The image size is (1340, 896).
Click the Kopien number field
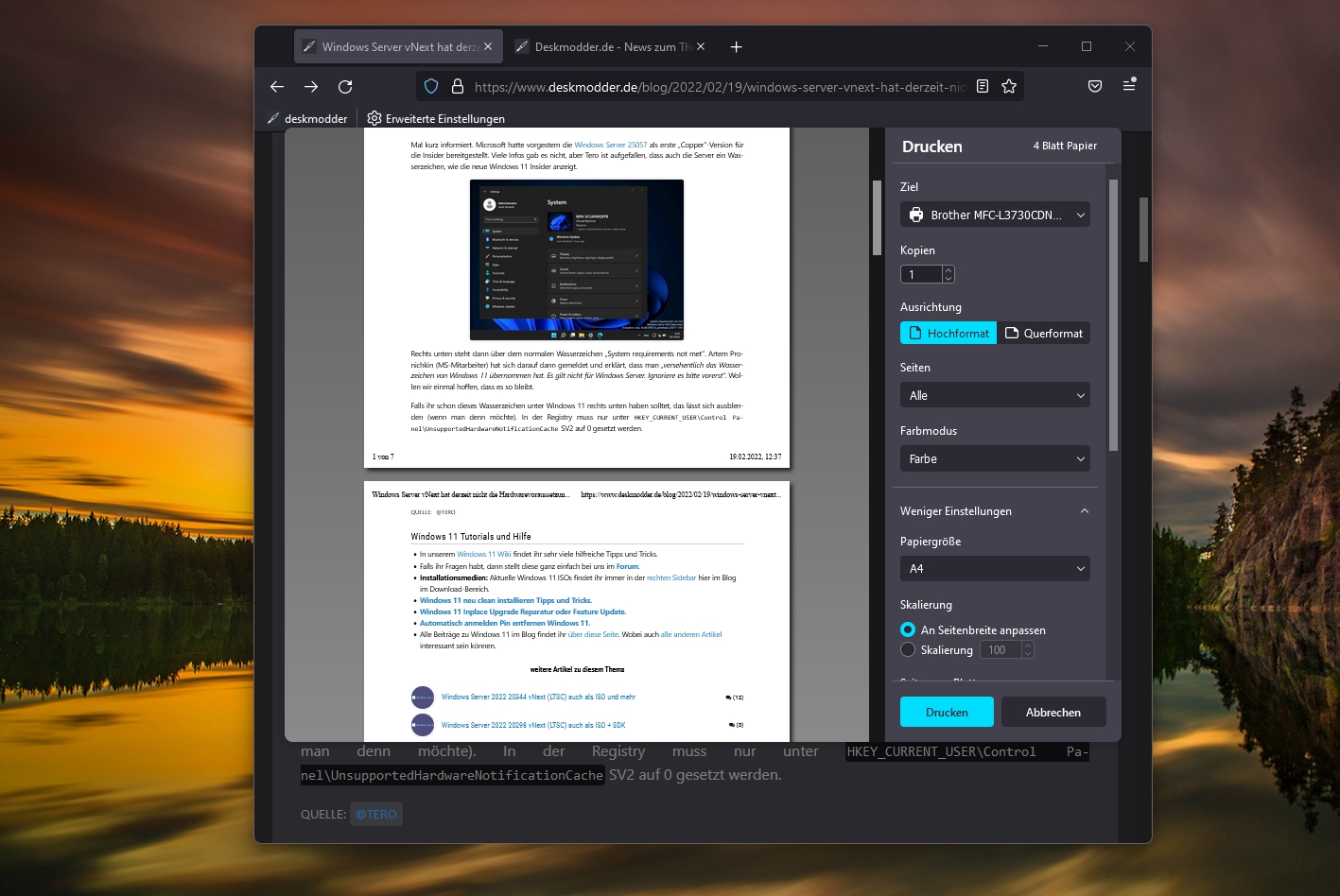921,274
